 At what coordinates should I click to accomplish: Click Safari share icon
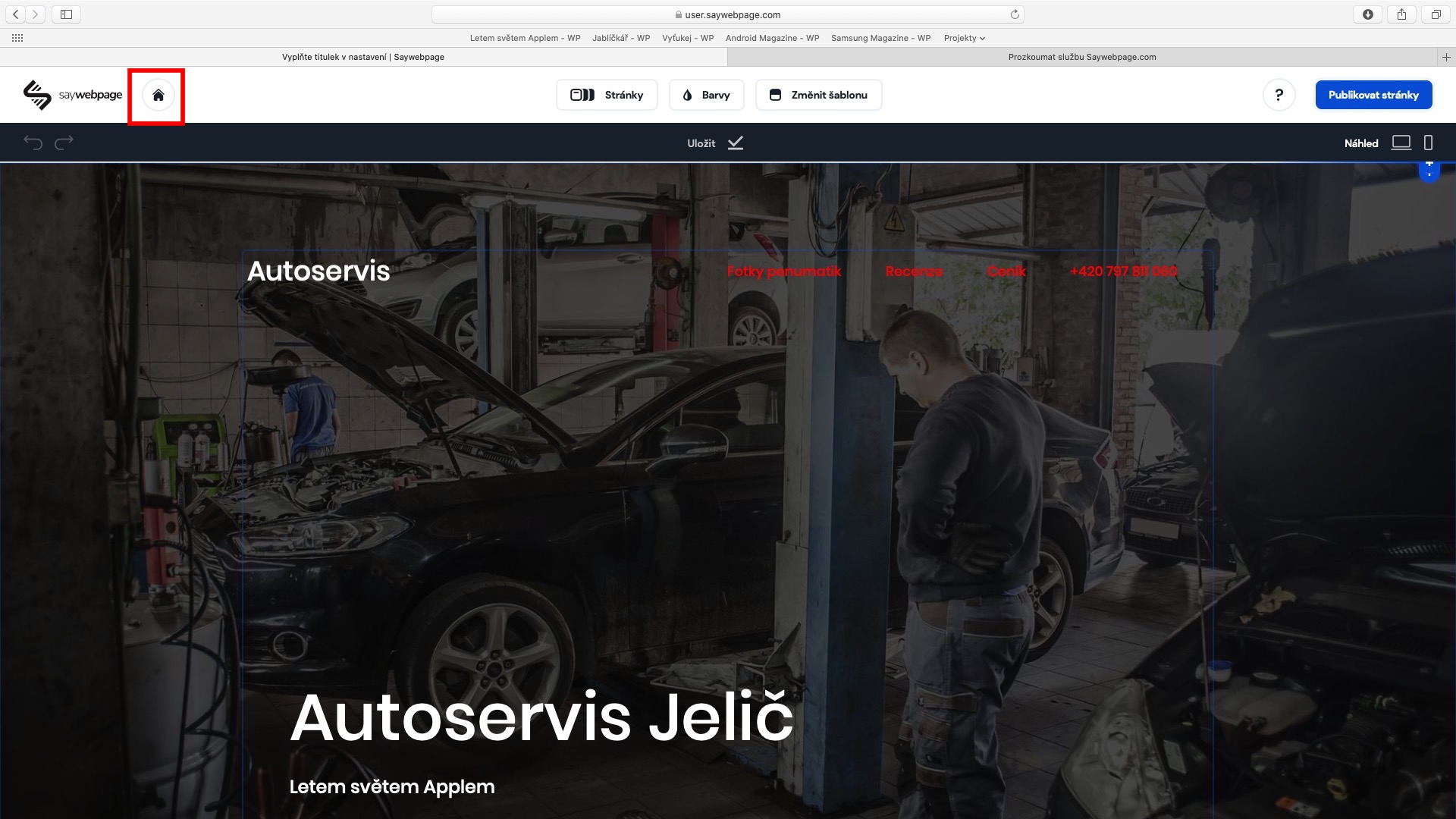1401,14
